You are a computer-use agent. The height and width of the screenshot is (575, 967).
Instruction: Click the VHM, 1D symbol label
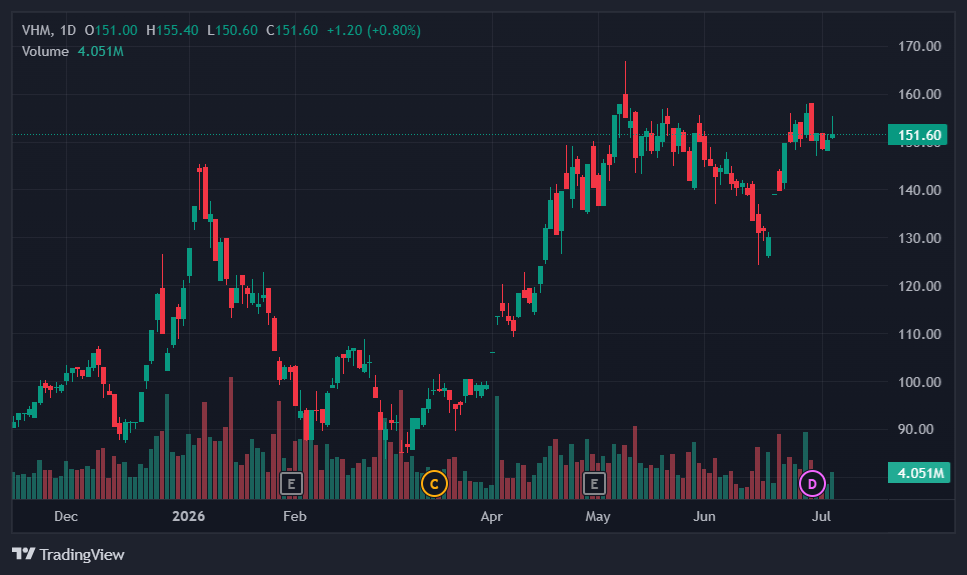pos(49,30)
